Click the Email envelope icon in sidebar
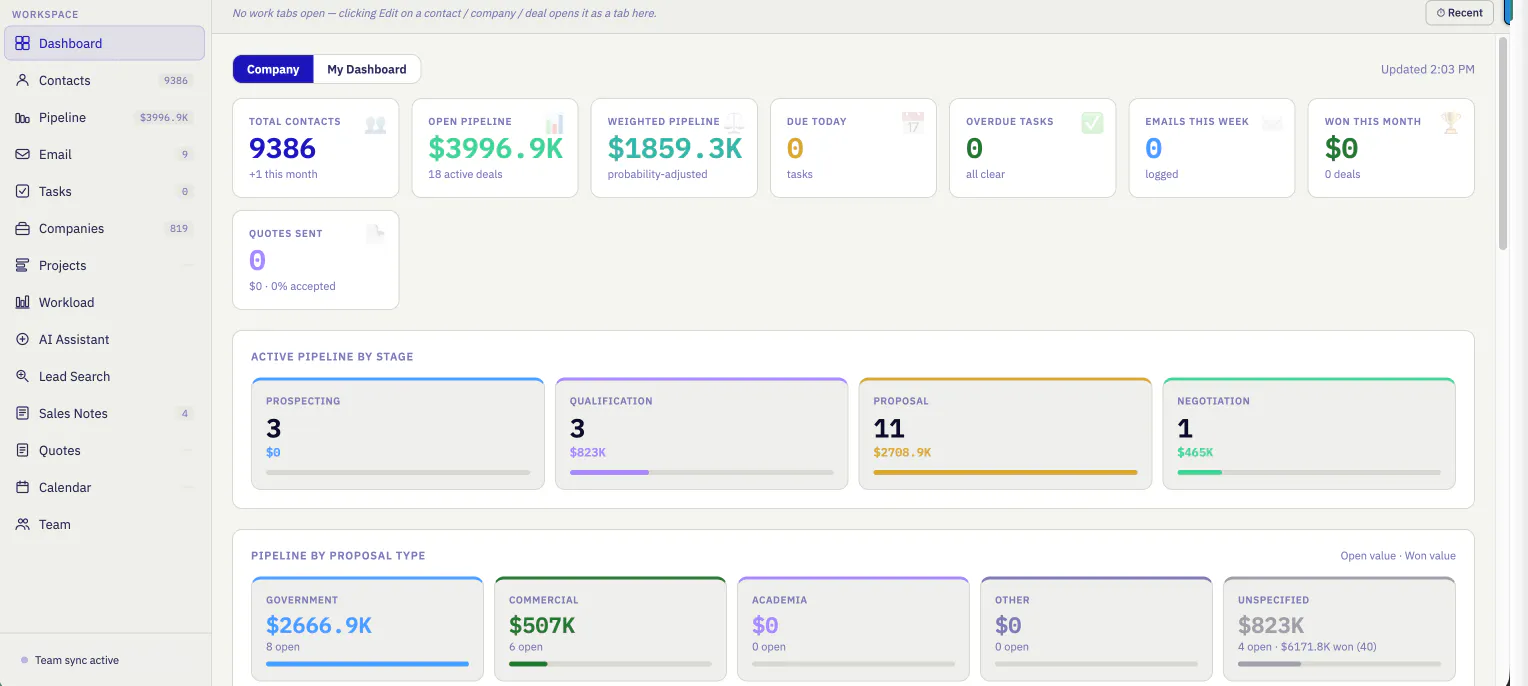The image size is (1528, 686). pos(22,154)
